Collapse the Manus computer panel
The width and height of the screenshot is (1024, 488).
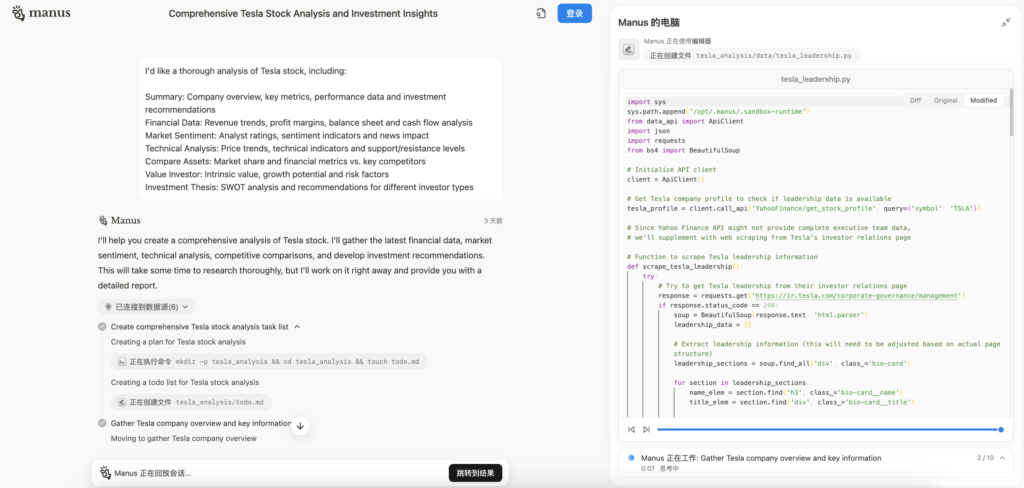pos(1006,23)
